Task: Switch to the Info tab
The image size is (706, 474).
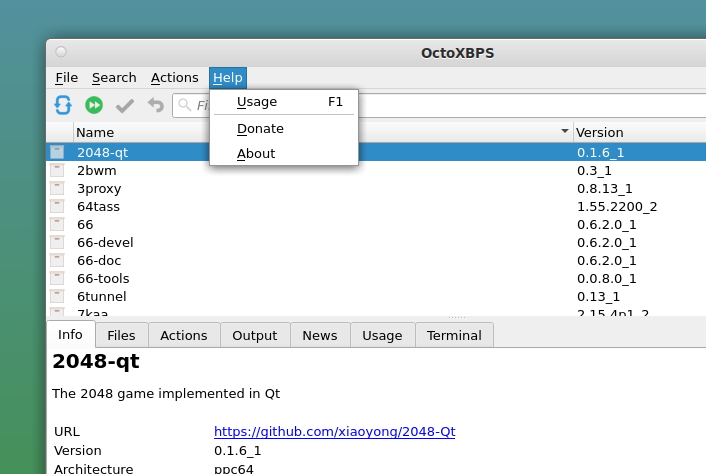Action: point(70,334)
